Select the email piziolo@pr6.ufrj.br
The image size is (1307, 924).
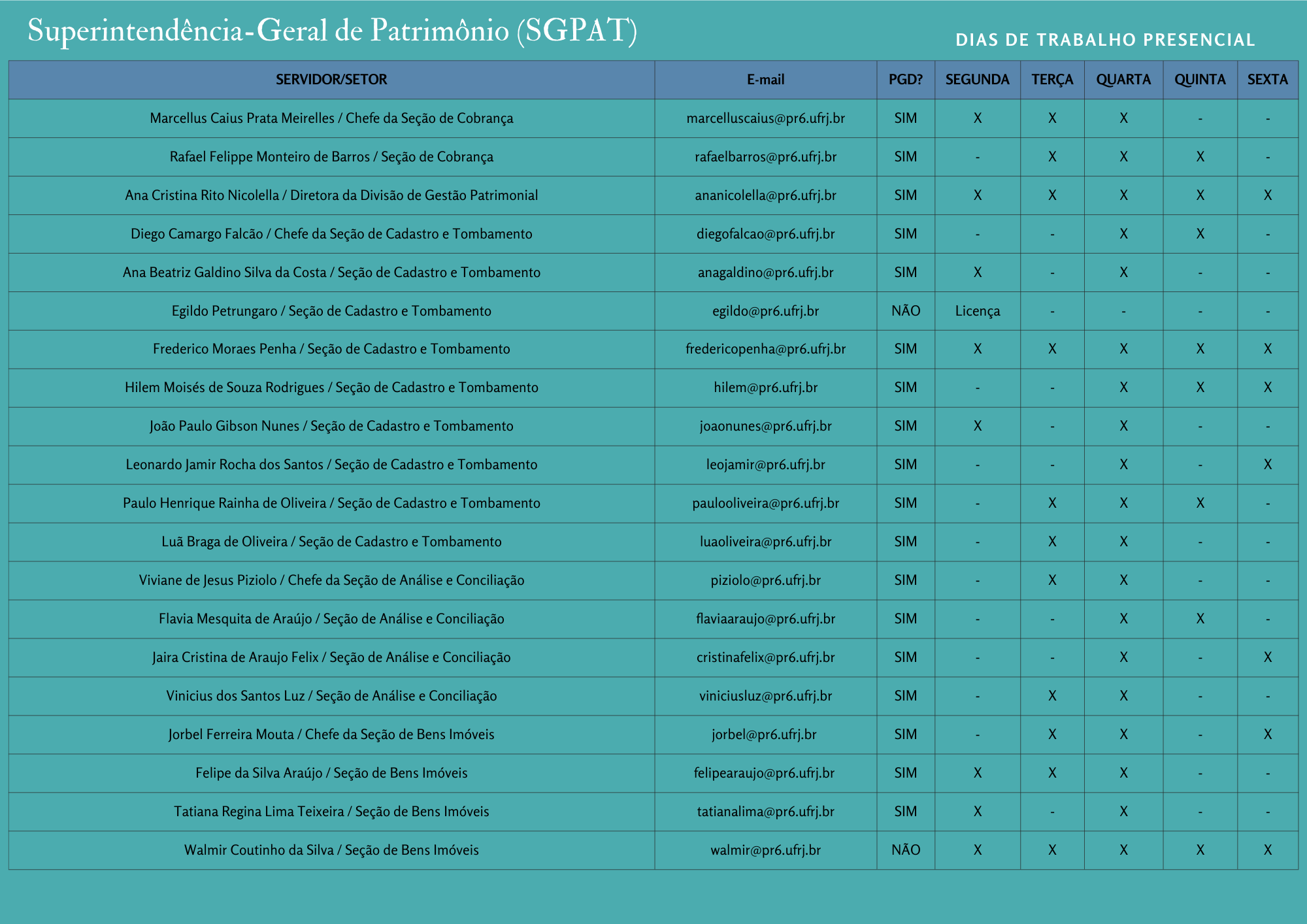(x=765, y=581)
